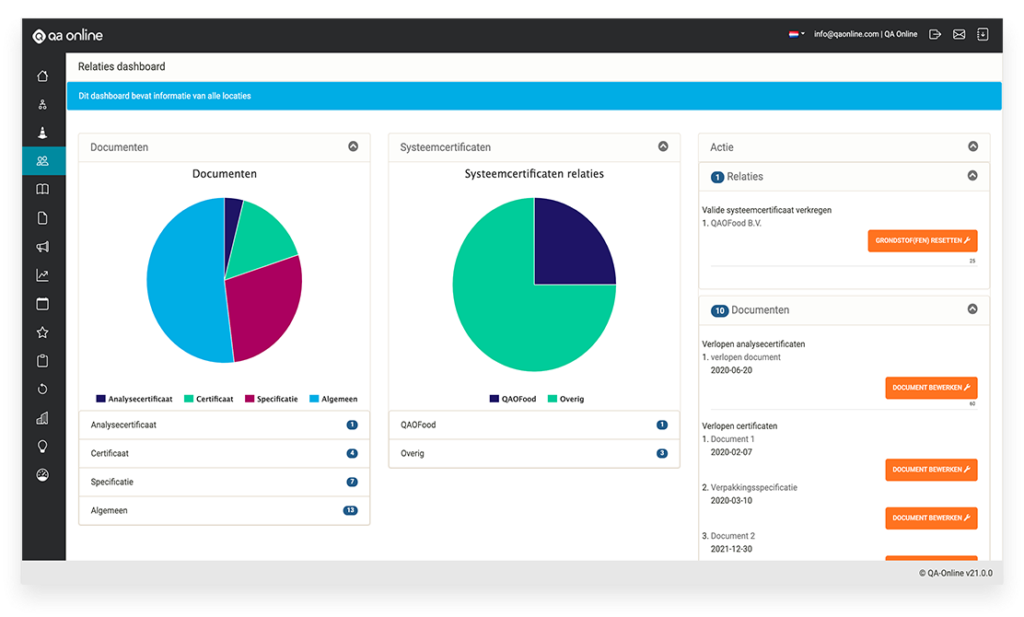Click the logout icon in the top bar
The width and height of the screenshot is (1024, 617).
click(x=934, y=33)
